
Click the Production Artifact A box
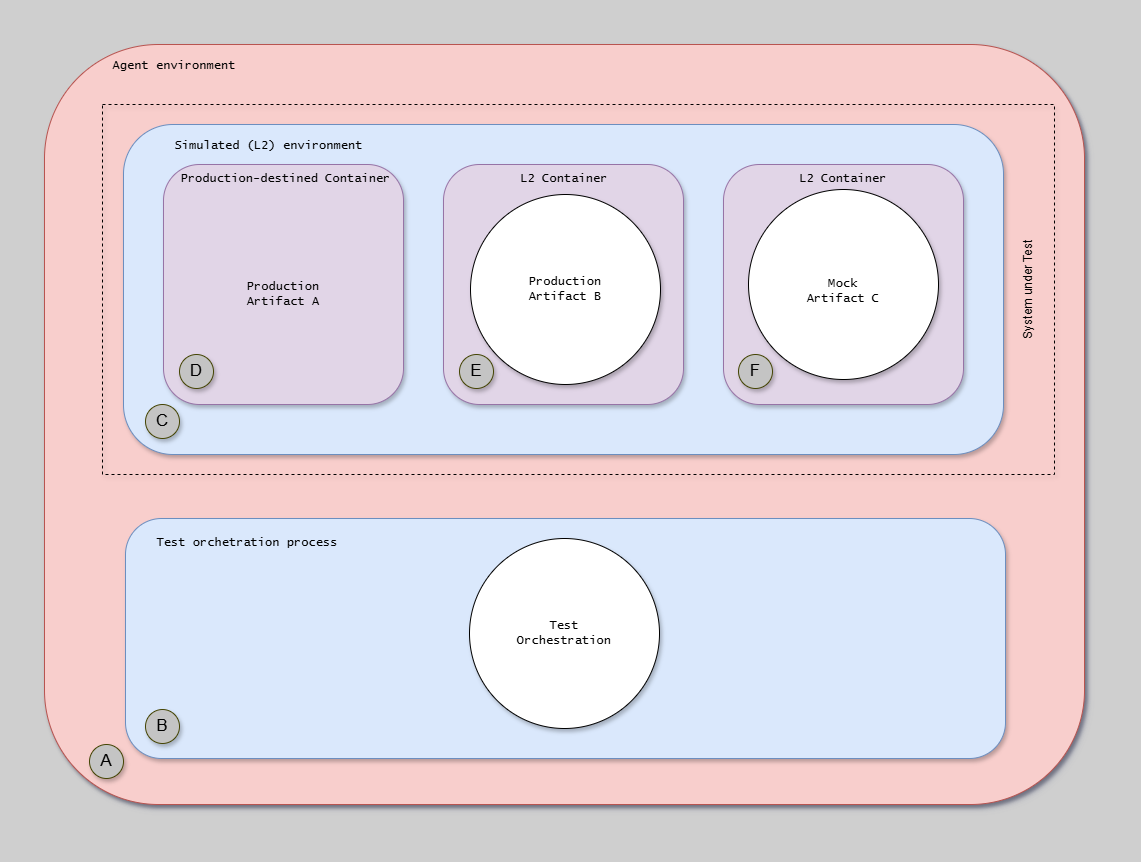coord(284,293)
